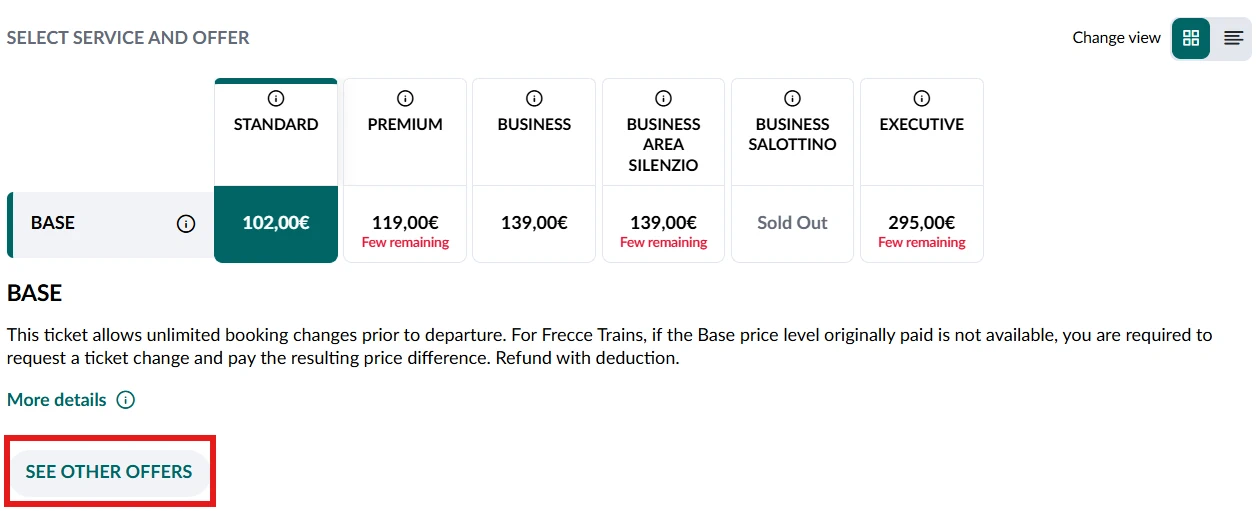Select Premium 119,00€ fare

coord(405,223)
